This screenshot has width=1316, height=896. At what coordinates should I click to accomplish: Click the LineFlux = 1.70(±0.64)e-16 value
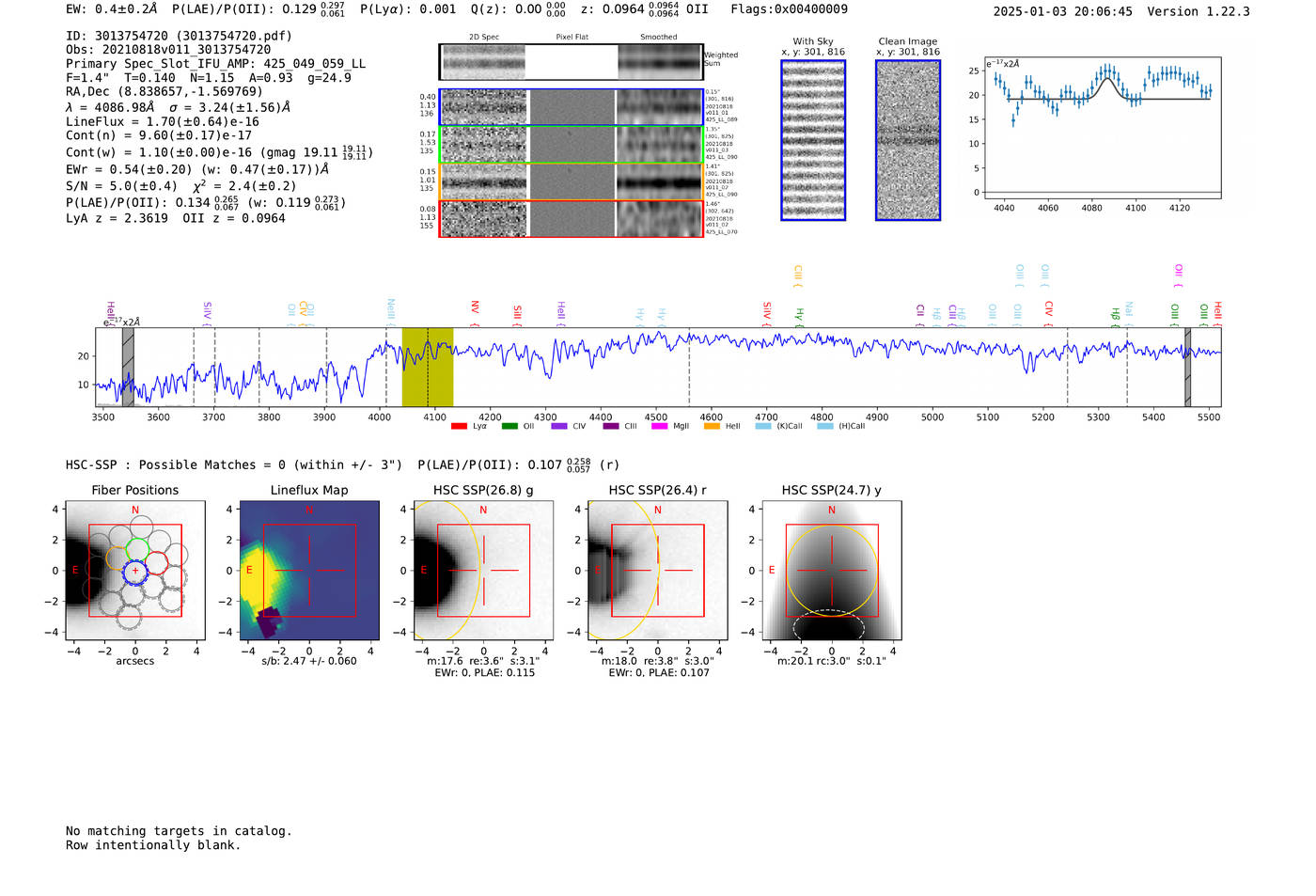pyautogui.click(x=163, y=122)
